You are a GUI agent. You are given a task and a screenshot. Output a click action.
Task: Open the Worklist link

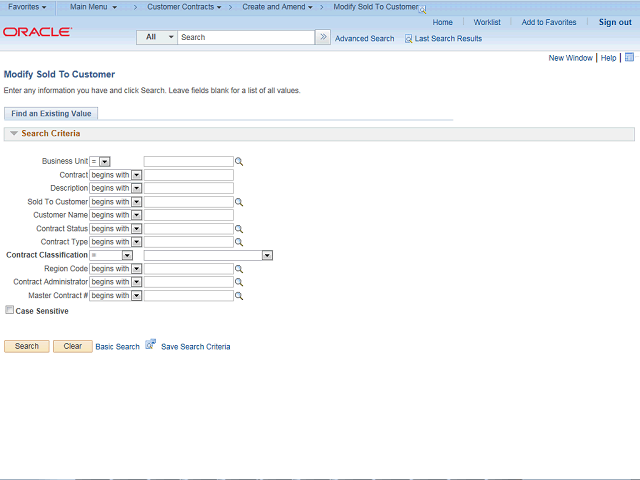pos(487,22)
